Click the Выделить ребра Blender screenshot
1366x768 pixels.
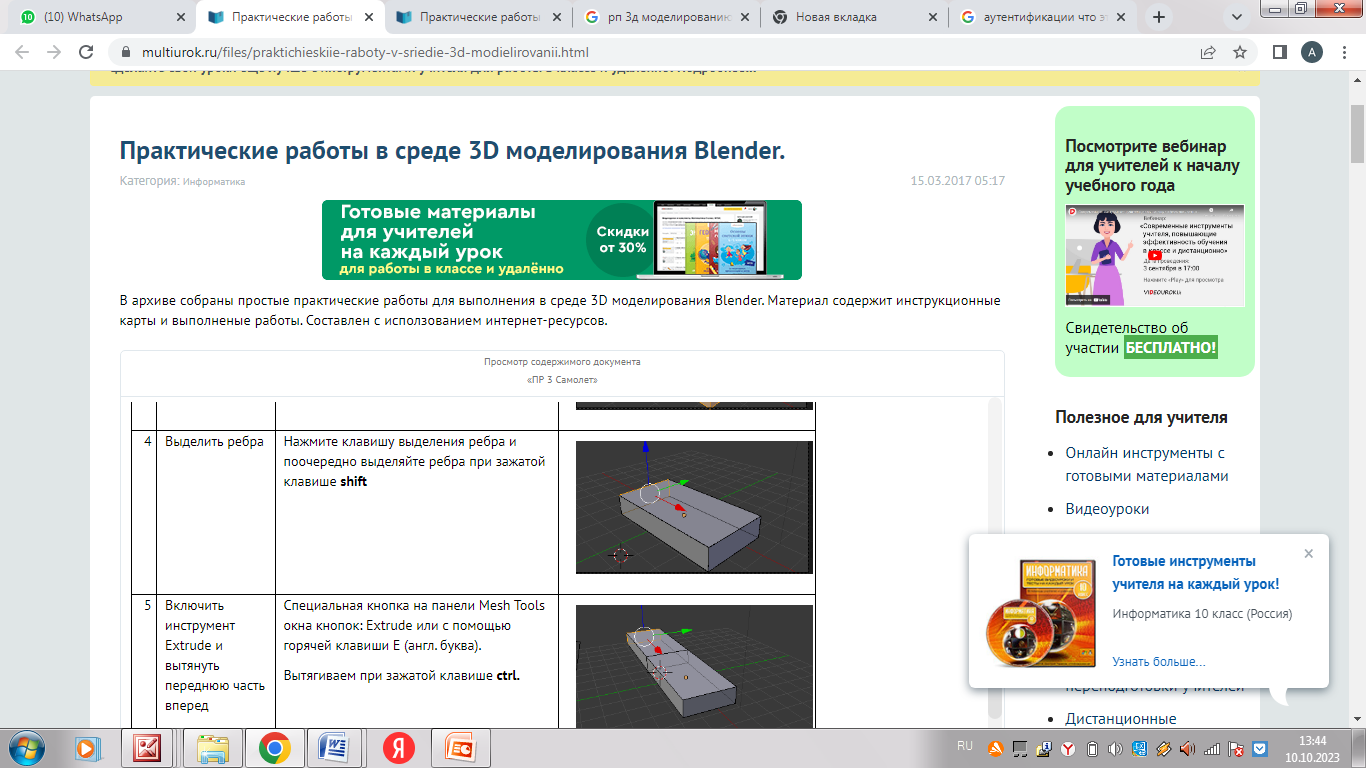click(695, 507)
